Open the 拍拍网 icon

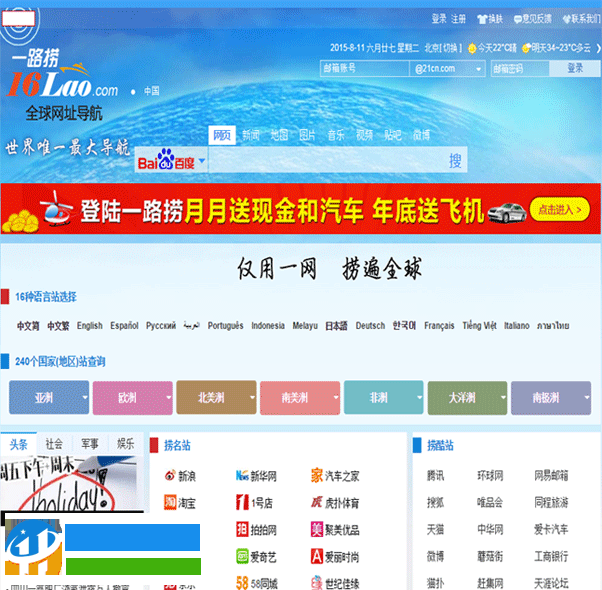pyautogui.click(x=242, y=529)
